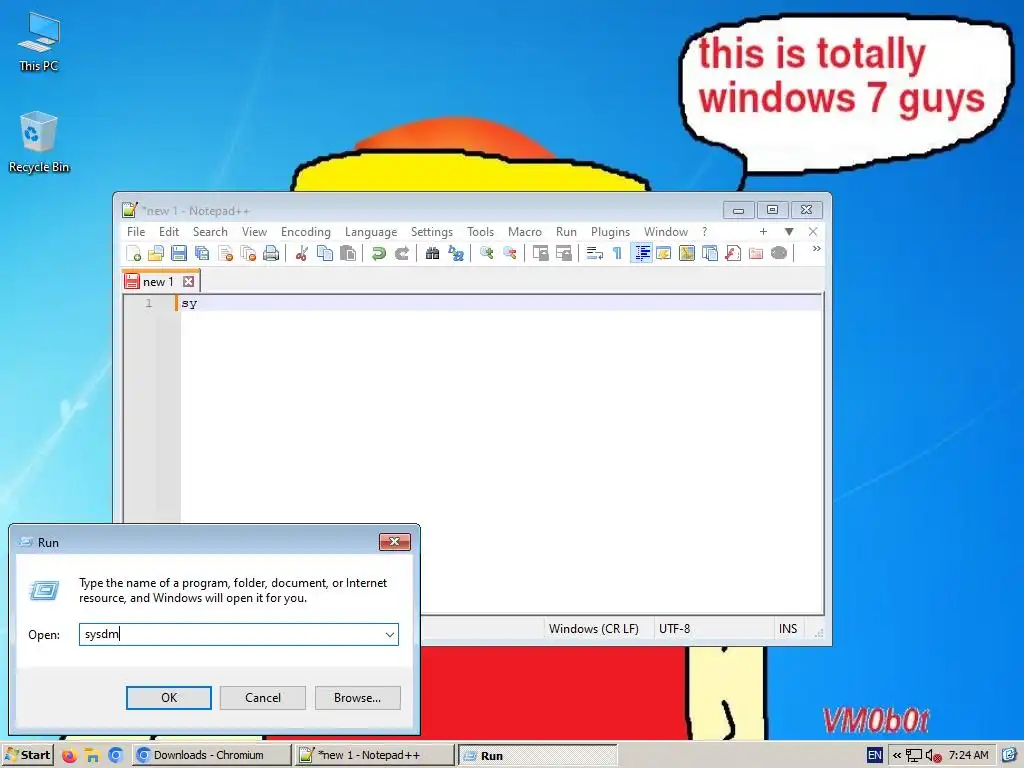Click the Print toolbar icon
The width and height of the screenshot is (1024, 768).
coord(271,253)
